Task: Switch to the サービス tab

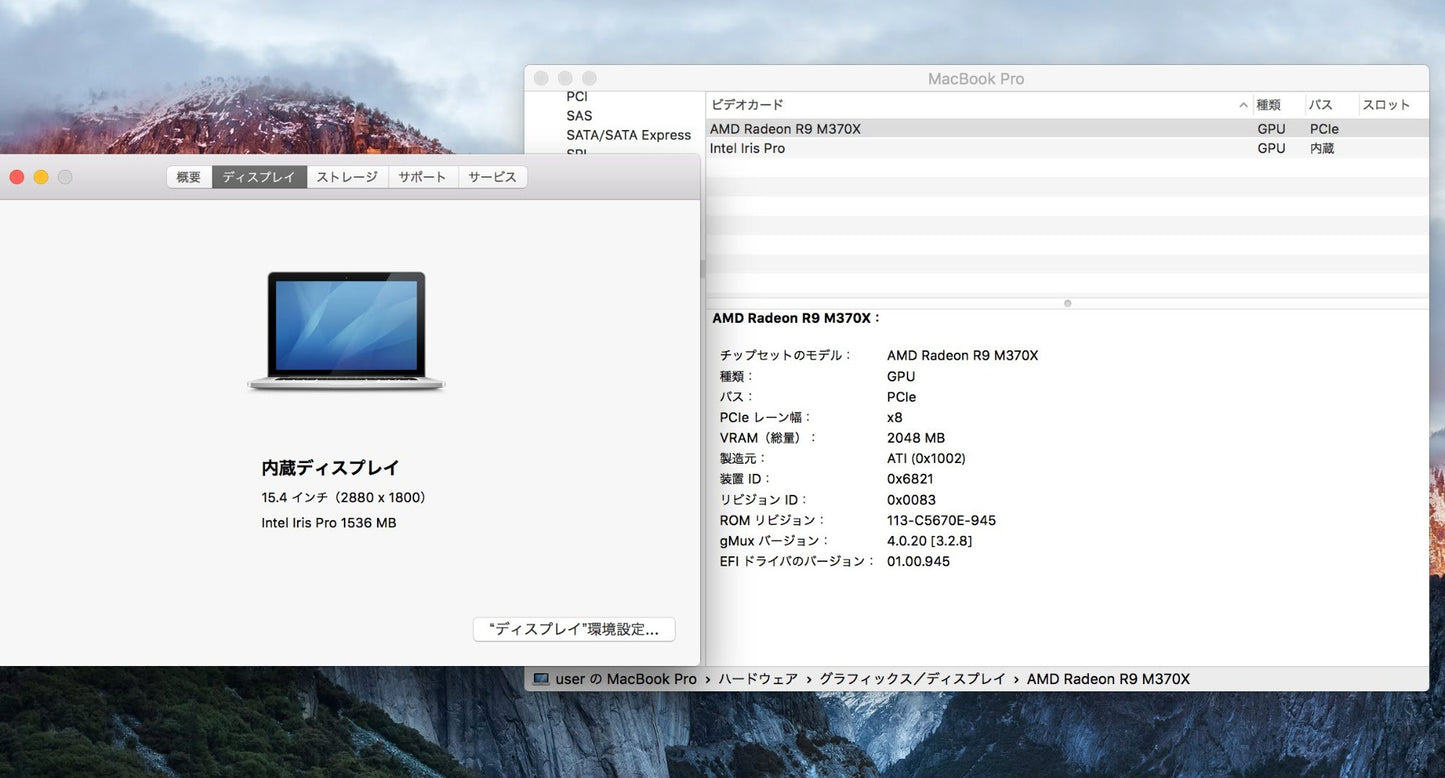Action: point(492,177)
